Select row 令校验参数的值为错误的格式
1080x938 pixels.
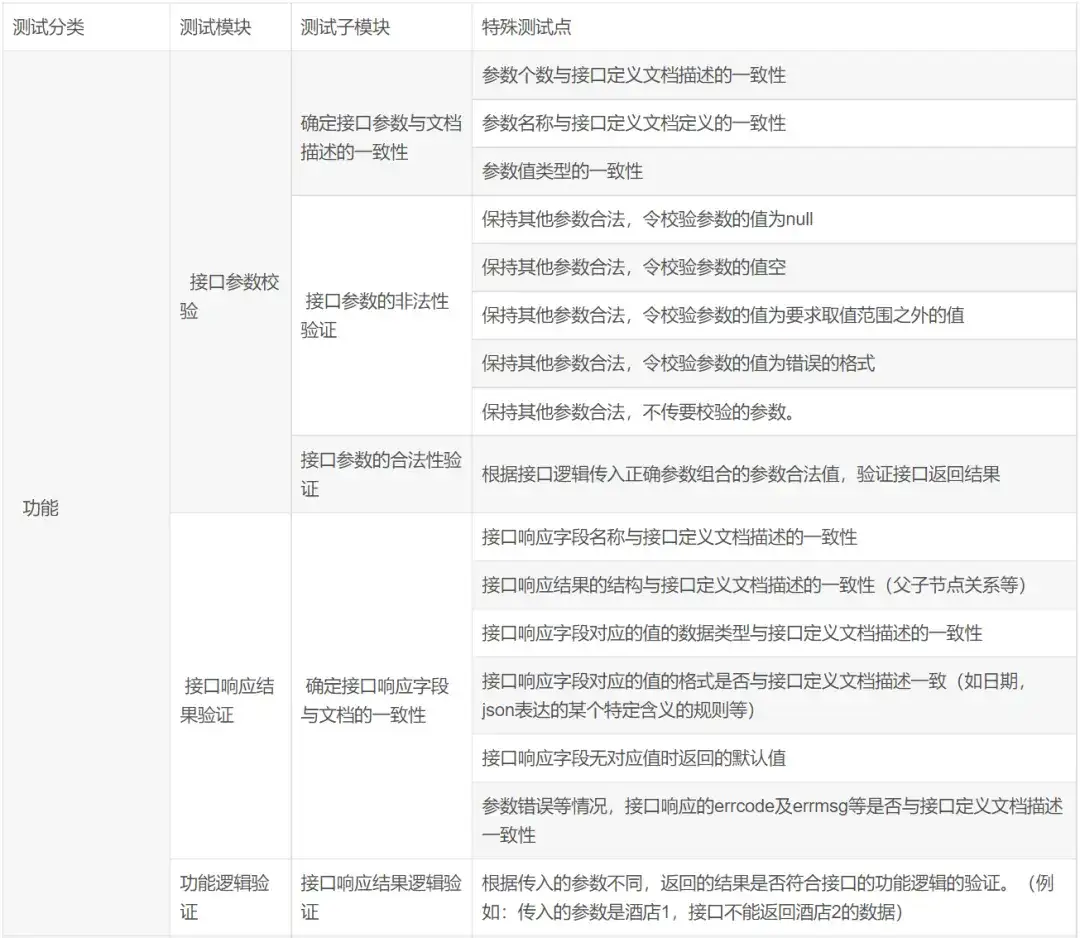pyautogui.click(x=774, y=363)
